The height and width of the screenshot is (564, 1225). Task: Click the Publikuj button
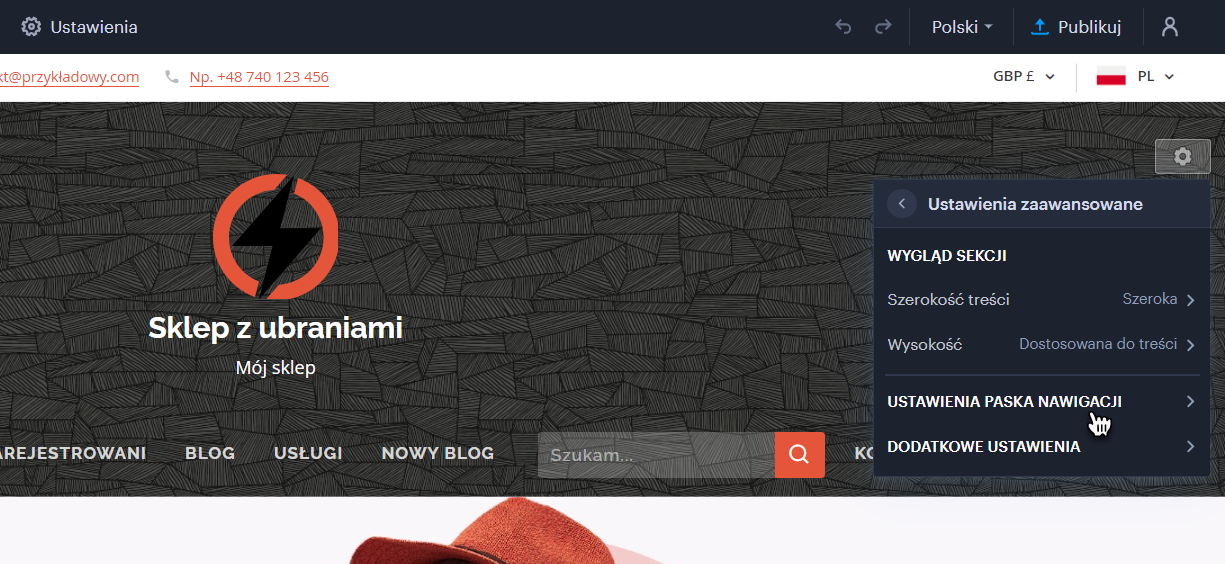(x=1076, y=27)
